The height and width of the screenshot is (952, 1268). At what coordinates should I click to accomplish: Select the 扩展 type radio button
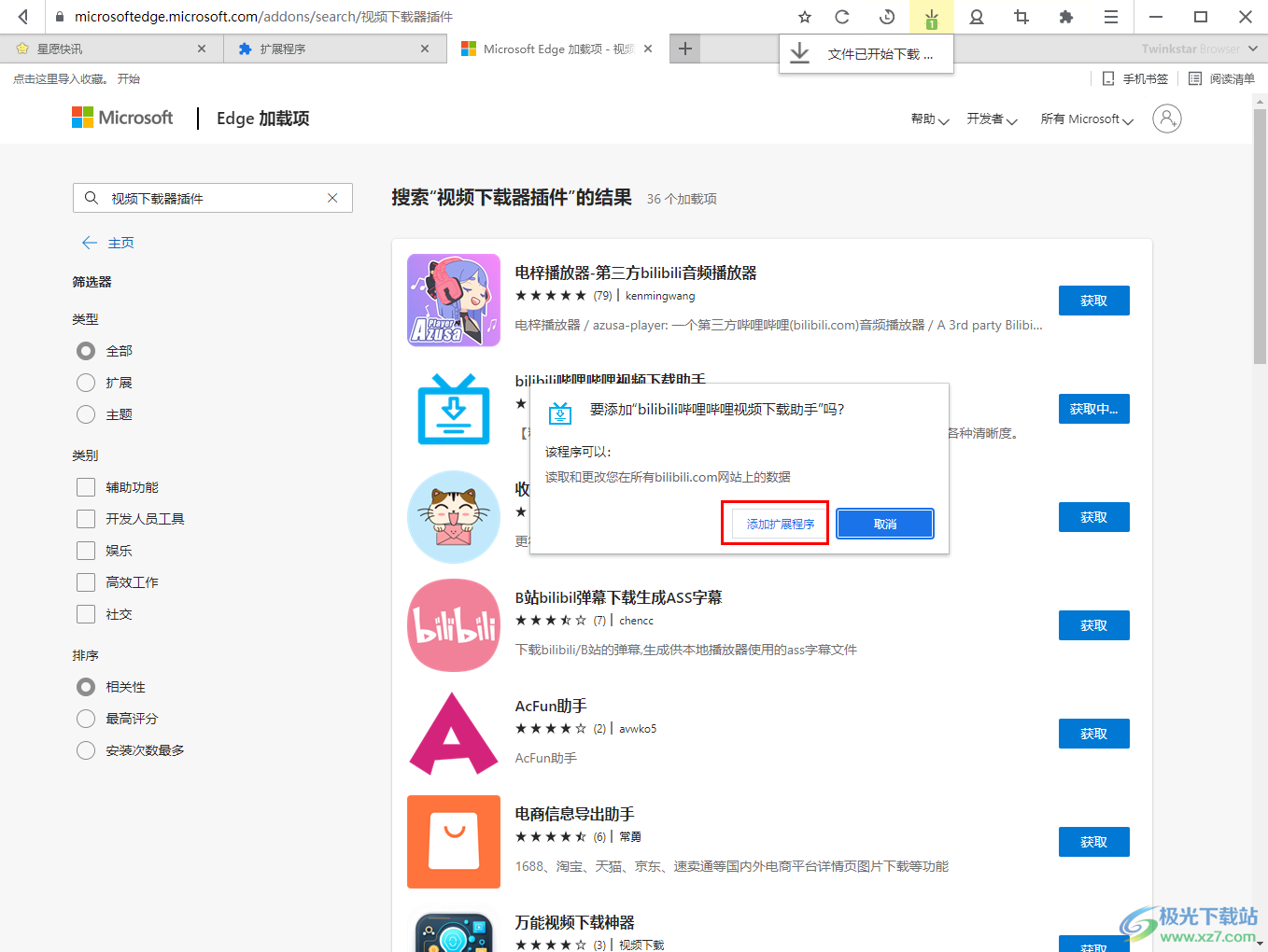click(86, 383)
